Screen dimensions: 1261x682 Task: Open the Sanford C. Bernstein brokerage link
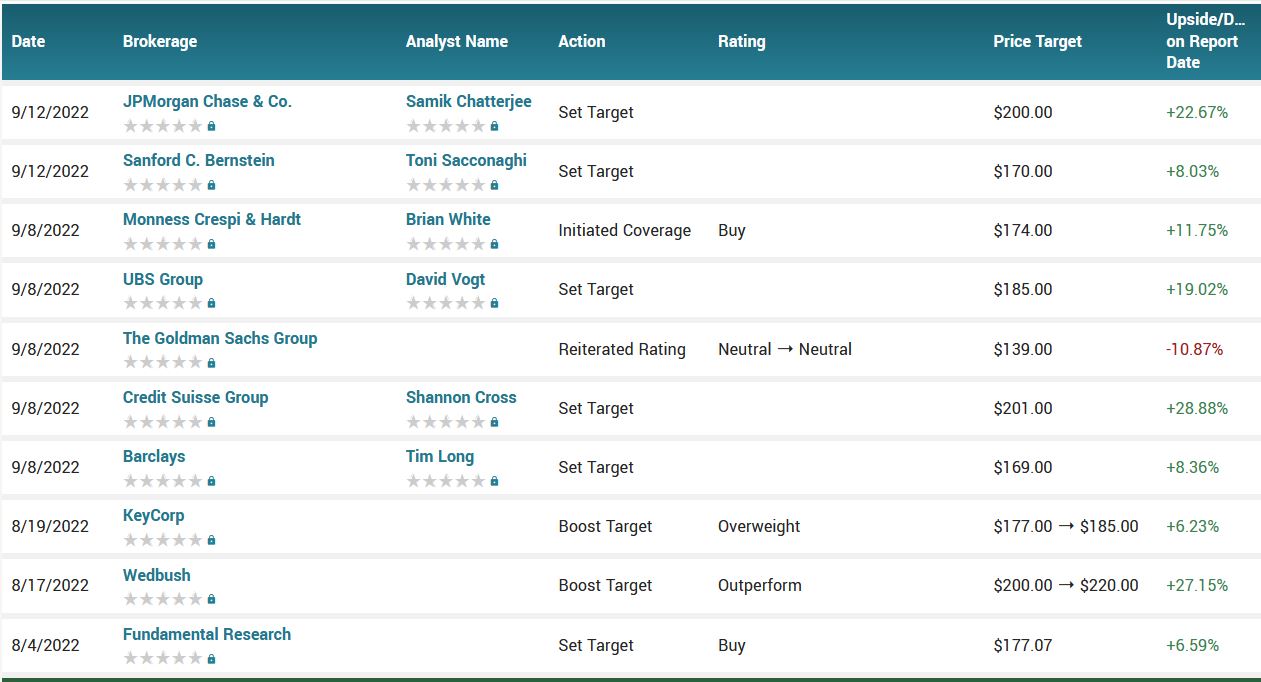pos(198,161)
